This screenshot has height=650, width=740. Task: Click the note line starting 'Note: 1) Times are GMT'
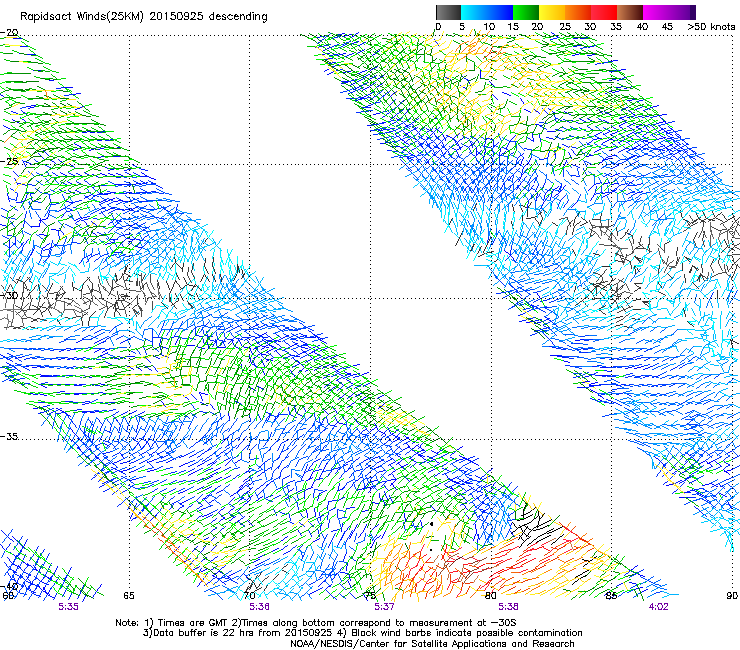pyautogui.click(x=316, y=623)
